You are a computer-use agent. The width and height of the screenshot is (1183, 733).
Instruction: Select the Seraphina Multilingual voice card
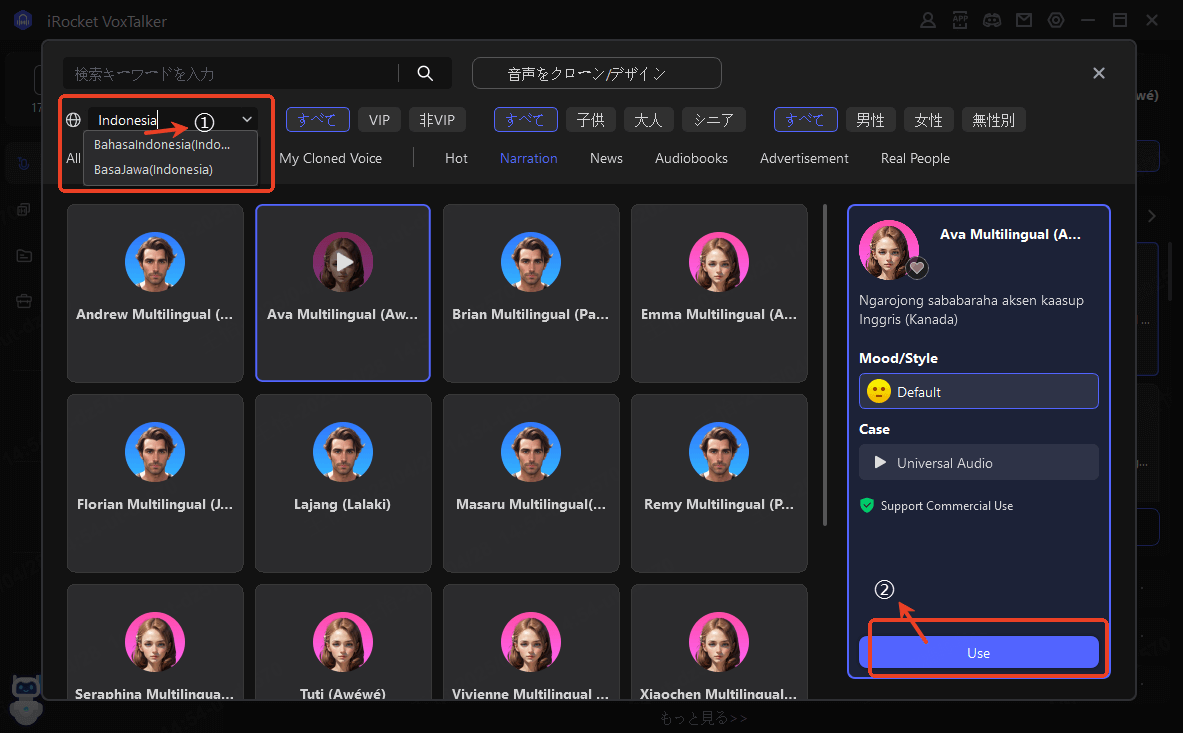155,643
